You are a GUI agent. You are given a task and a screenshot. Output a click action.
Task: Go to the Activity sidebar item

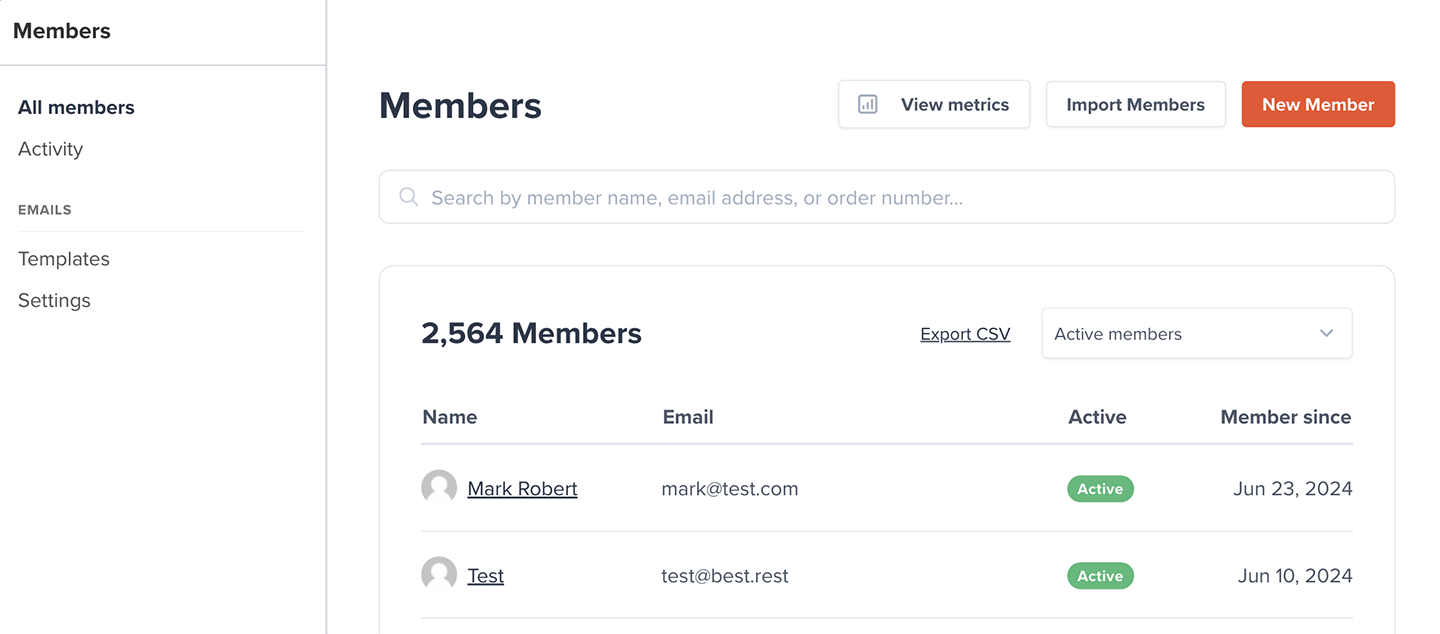click(50, 149)
